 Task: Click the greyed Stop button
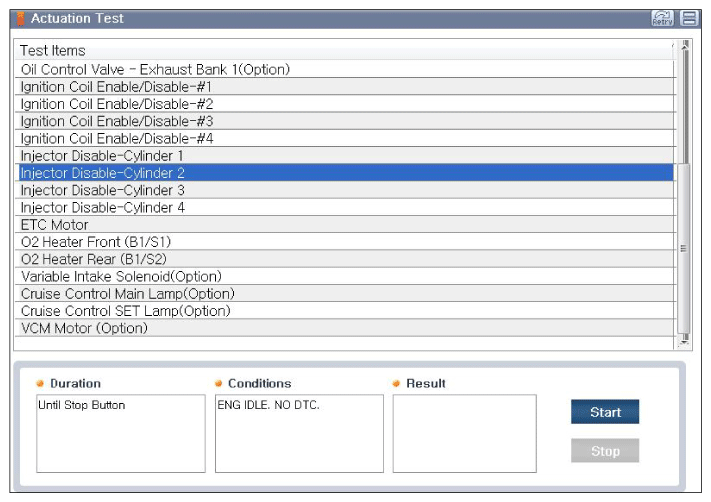605,450
